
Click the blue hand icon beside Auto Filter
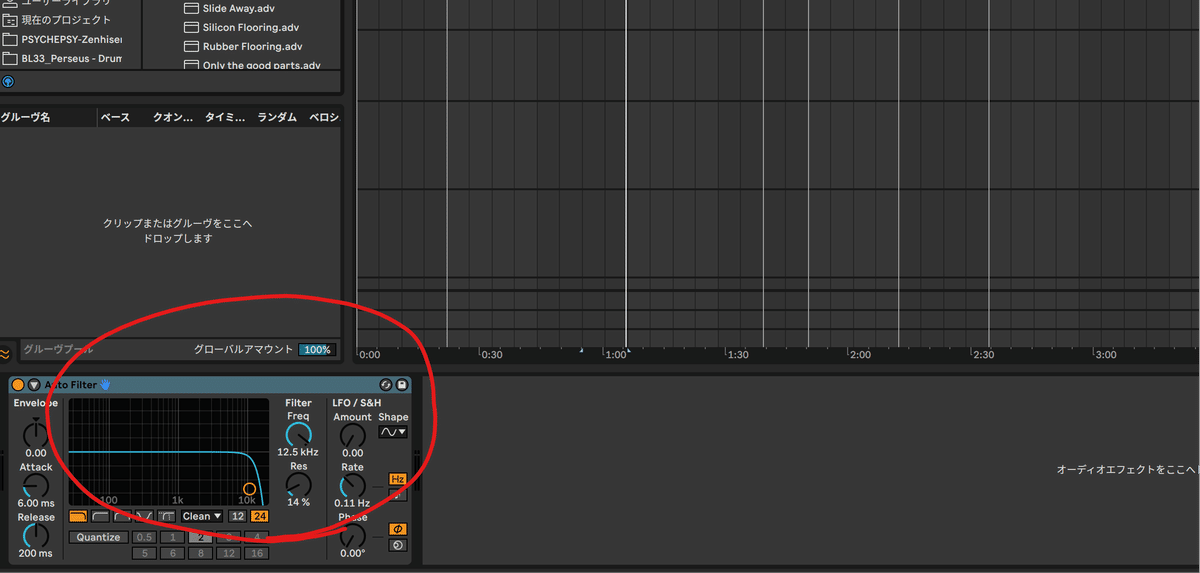coord(105,384)
